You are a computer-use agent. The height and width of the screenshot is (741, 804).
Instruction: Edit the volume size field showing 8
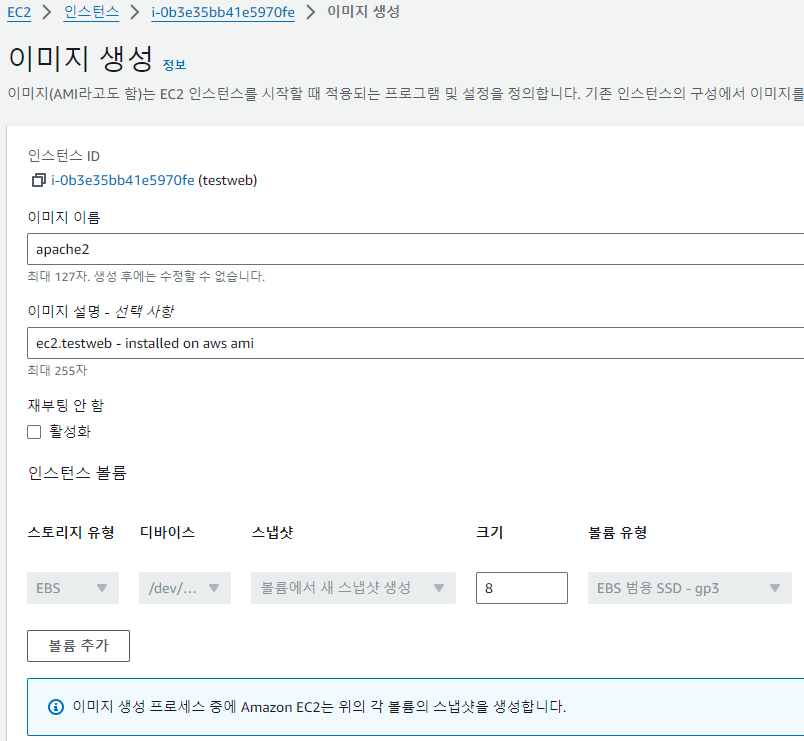pyautogui.click(x=521, y=588)
